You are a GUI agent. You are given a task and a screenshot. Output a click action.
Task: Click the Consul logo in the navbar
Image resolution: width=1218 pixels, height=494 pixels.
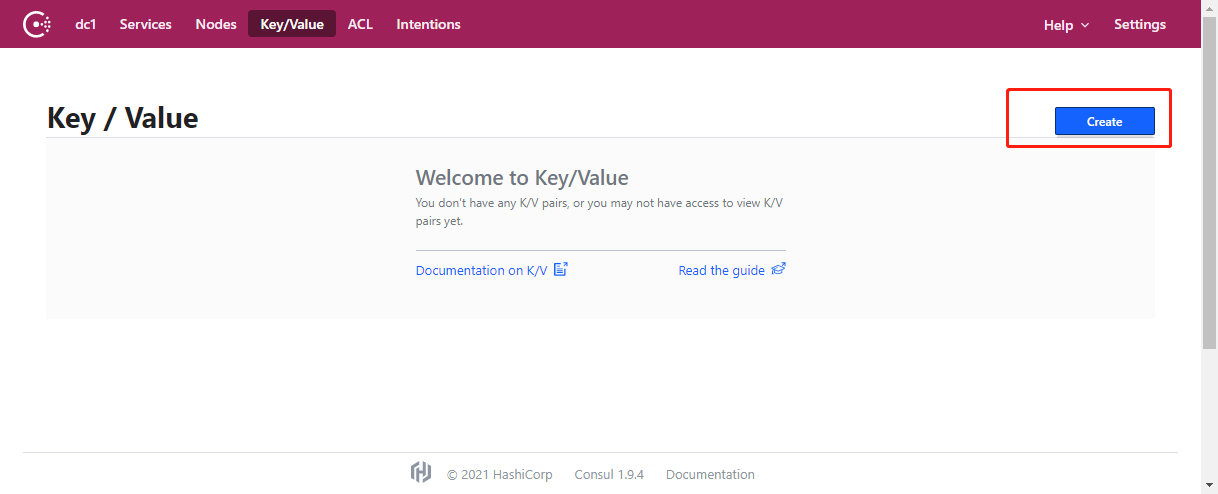click(x=37, y=24)
